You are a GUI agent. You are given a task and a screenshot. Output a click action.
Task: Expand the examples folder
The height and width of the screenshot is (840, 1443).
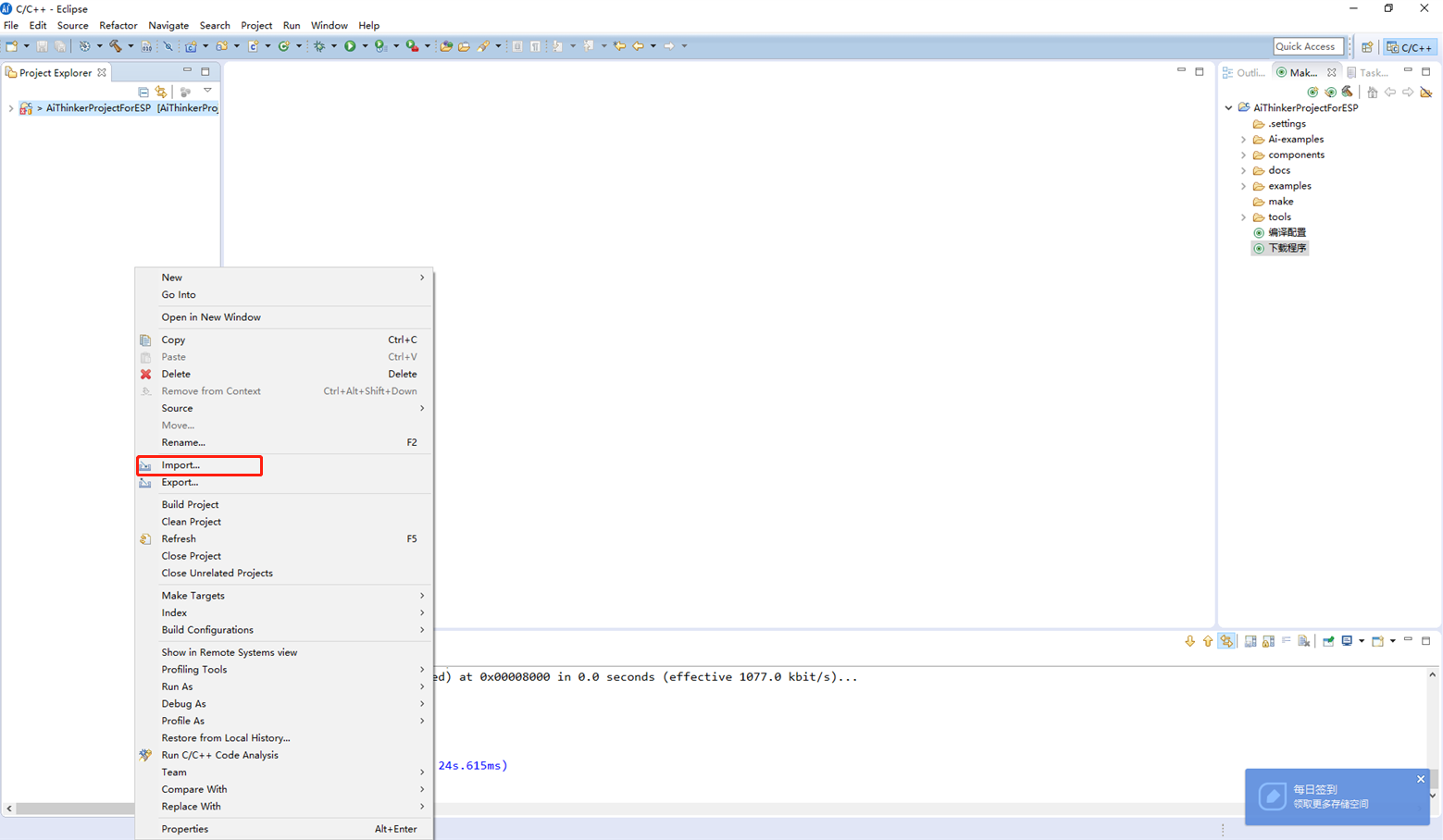(x=1244, y=186)
